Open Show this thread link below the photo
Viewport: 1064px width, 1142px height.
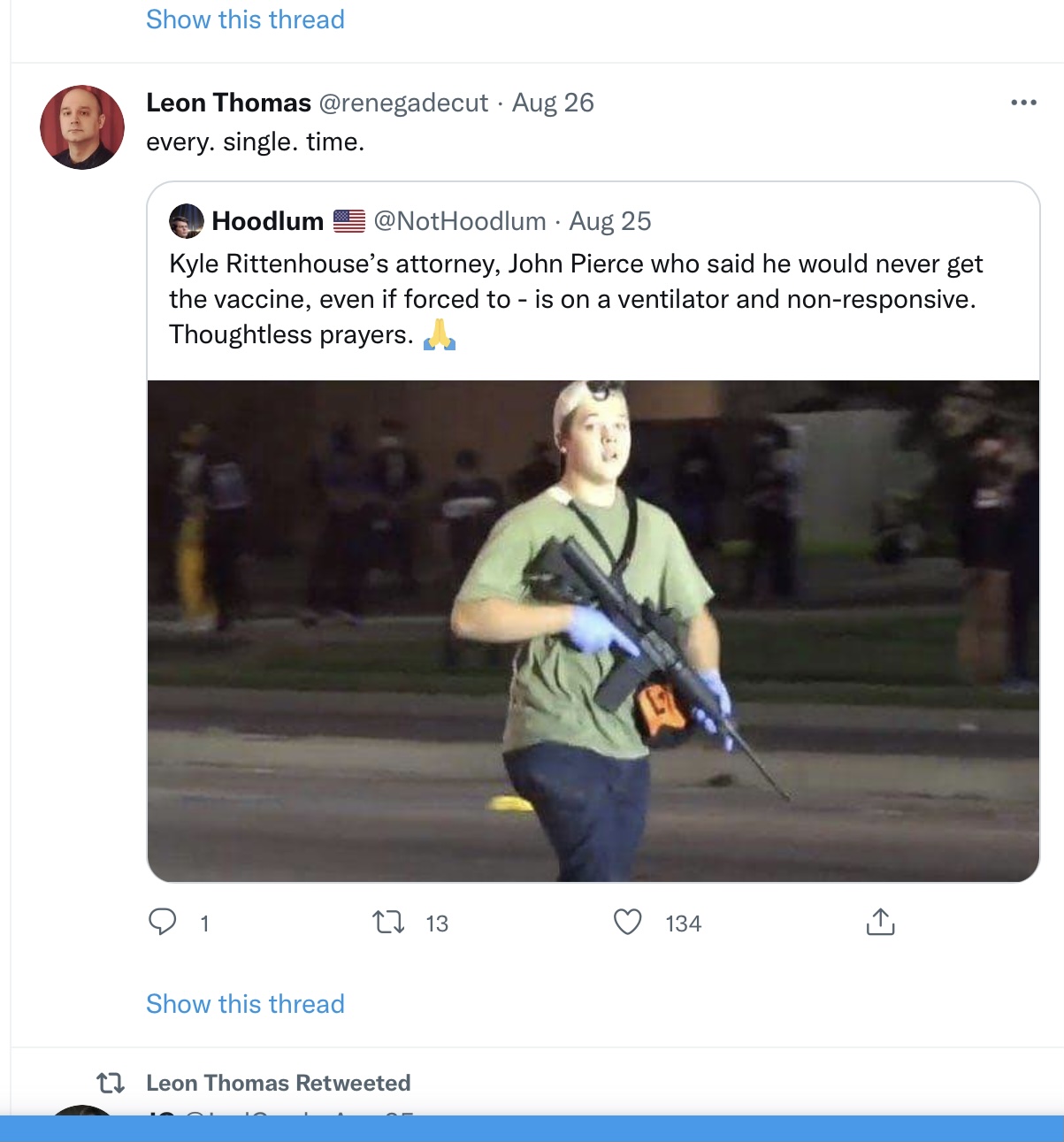(245, 1004)
